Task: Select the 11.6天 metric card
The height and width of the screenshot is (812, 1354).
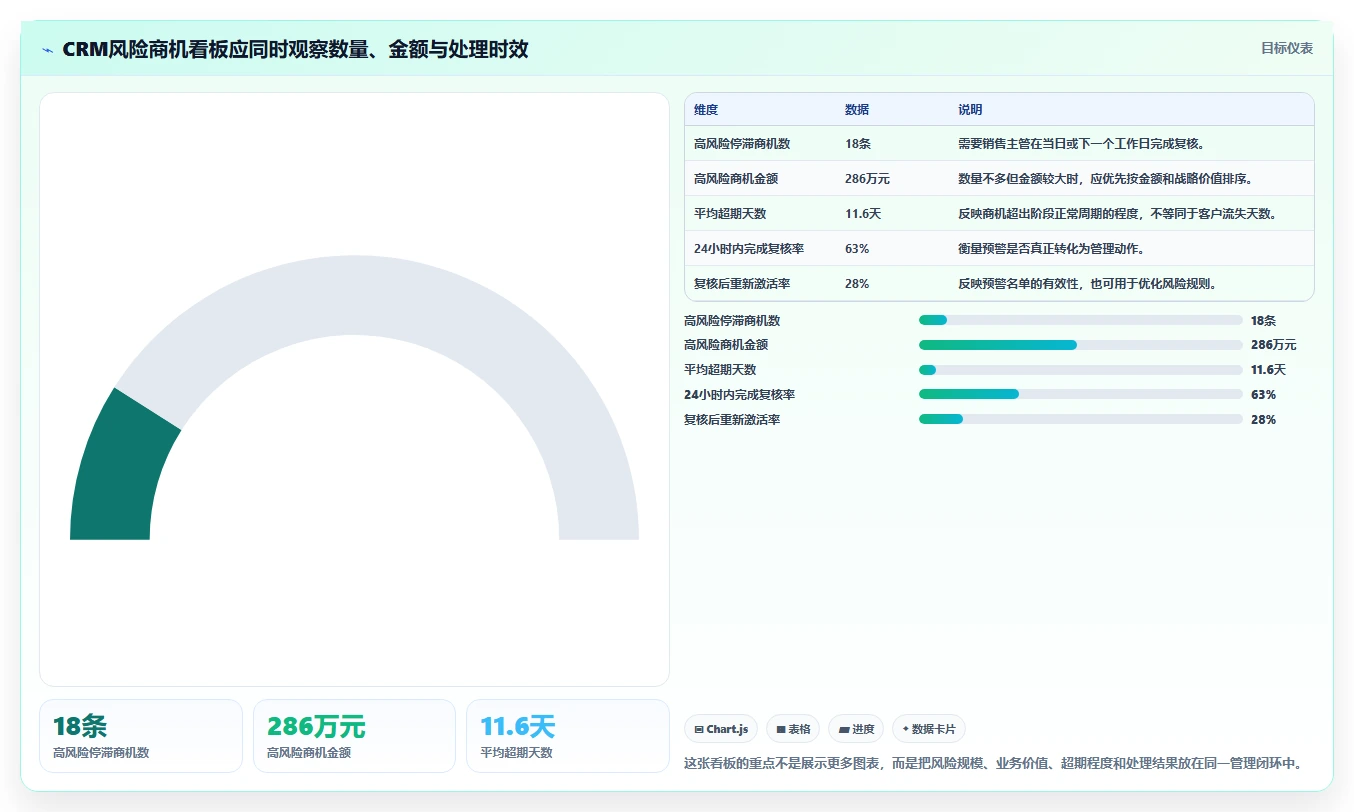Action: [x=568, y=736]
